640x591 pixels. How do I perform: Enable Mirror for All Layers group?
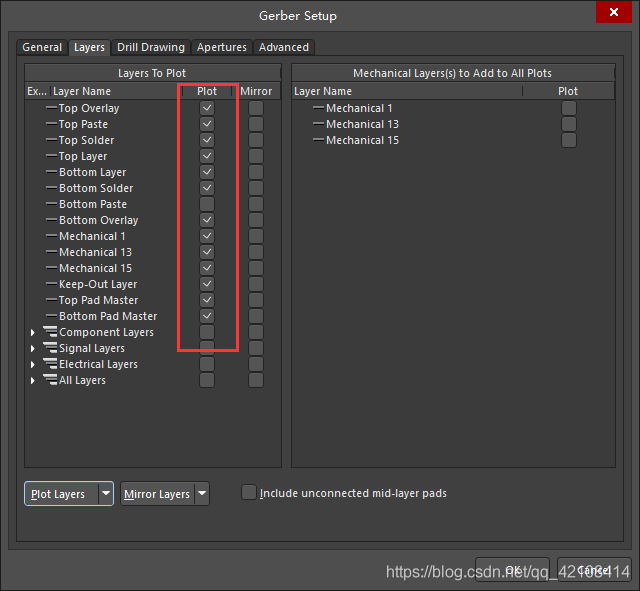click(256, 380)
